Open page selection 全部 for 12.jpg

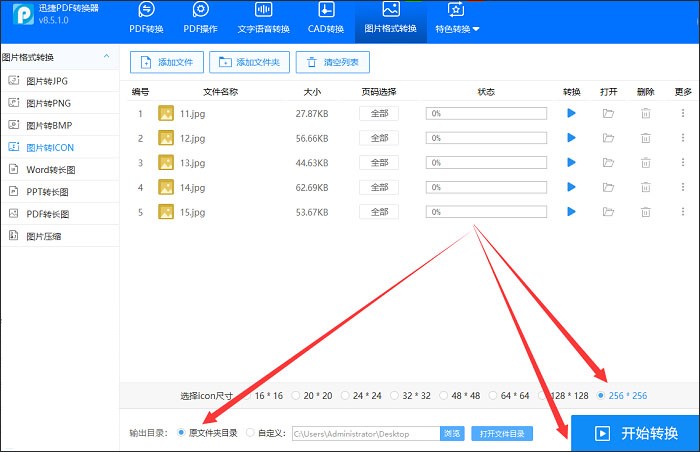pos(379,138)
